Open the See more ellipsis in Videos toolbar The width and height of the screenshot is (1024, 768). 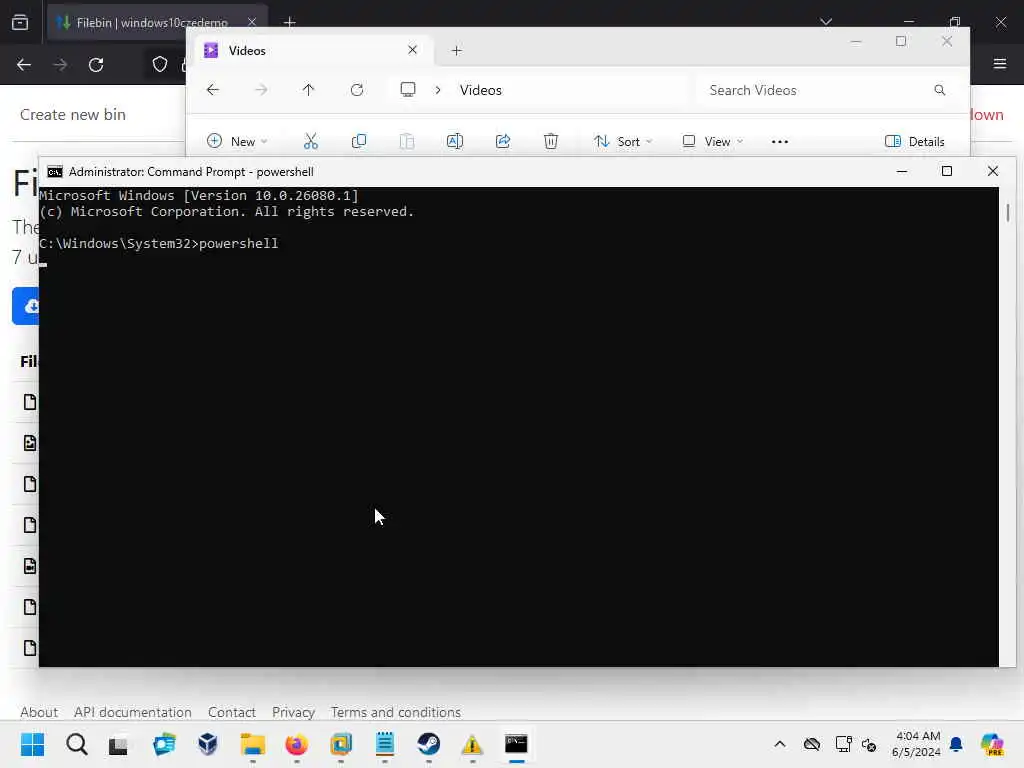pyautogui.click(x=780, y=141)
